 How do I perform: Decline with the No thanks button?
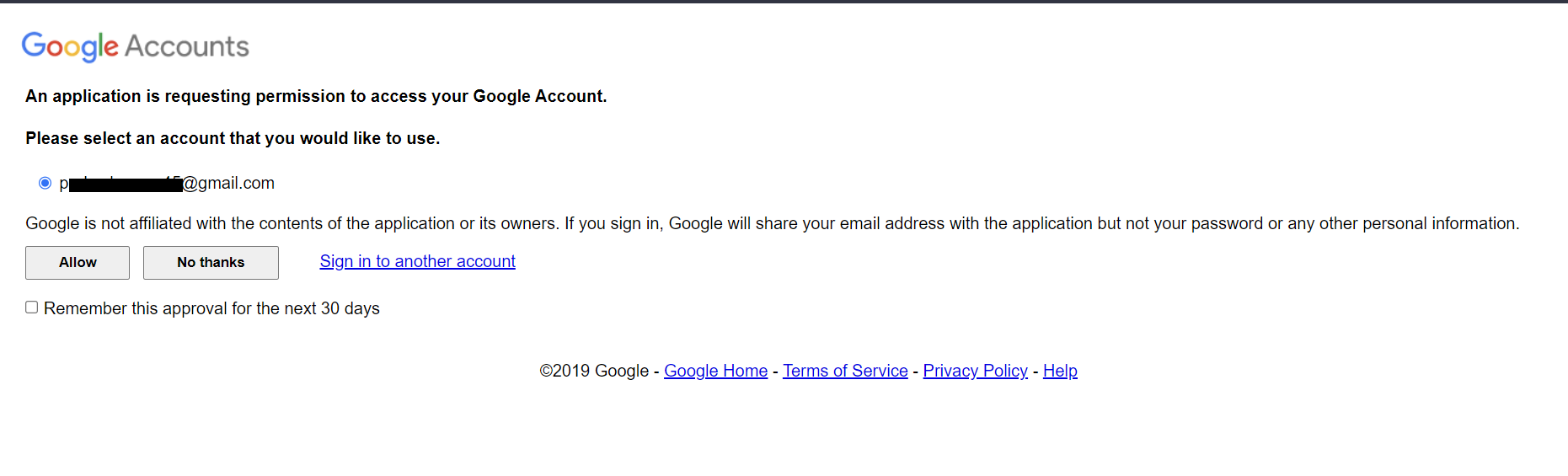click(x=211, y=263)
